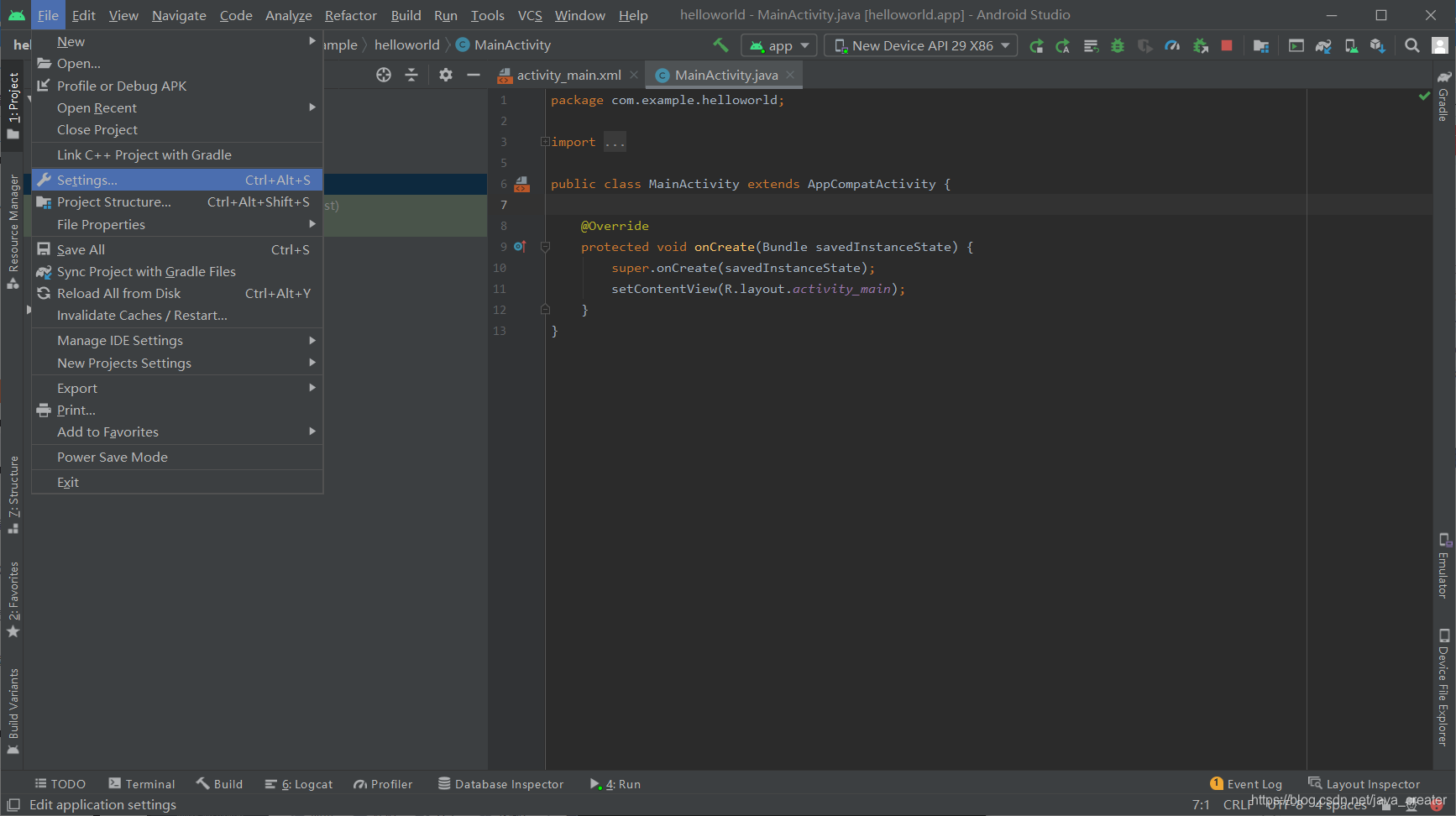Open the Gradle side panel
This screenshot has width=1456, height=816.
(1443, 97)
